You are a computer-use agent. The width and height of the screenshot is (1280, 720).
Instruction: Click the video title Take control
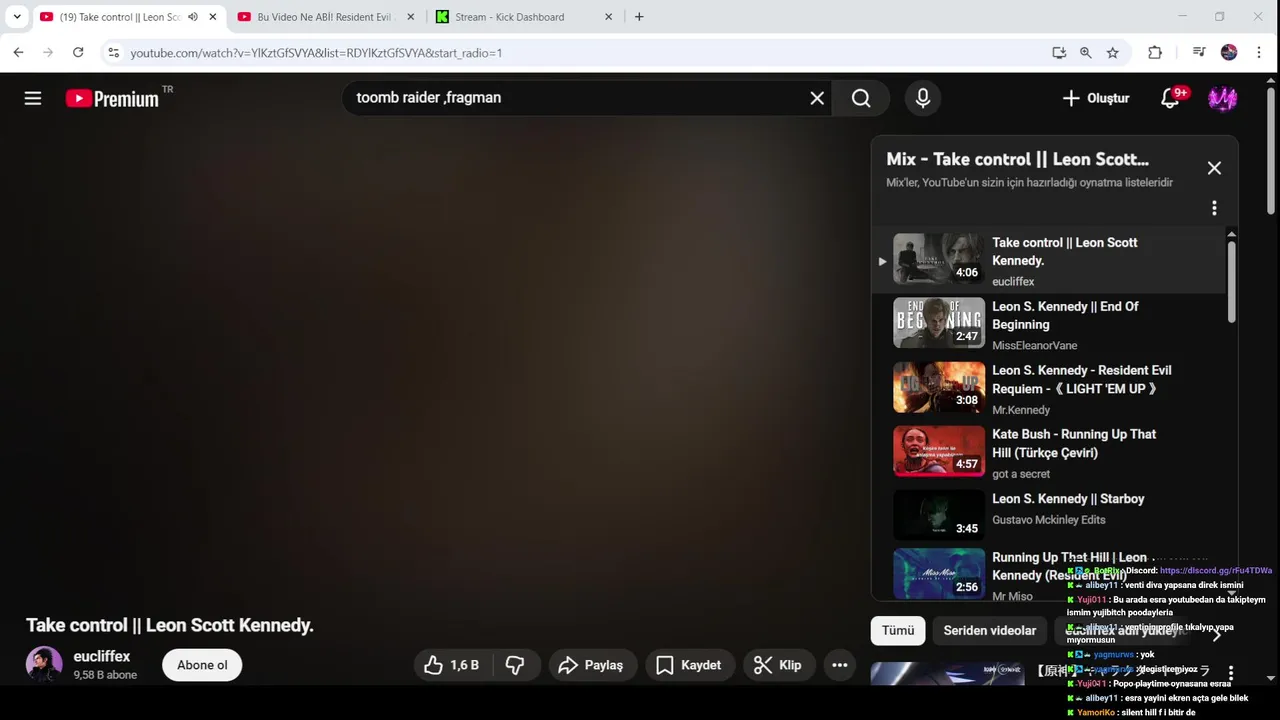[x=170, y=625]
